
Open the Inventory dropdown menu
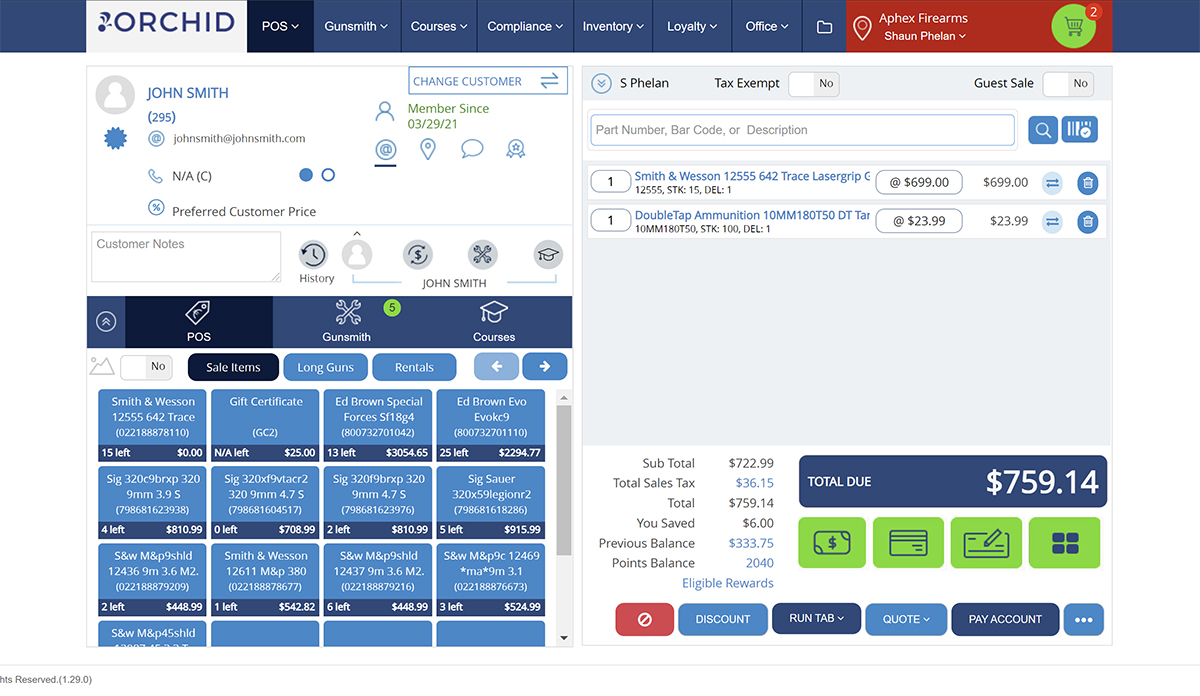pyautogui.click(x=614, y=26)
